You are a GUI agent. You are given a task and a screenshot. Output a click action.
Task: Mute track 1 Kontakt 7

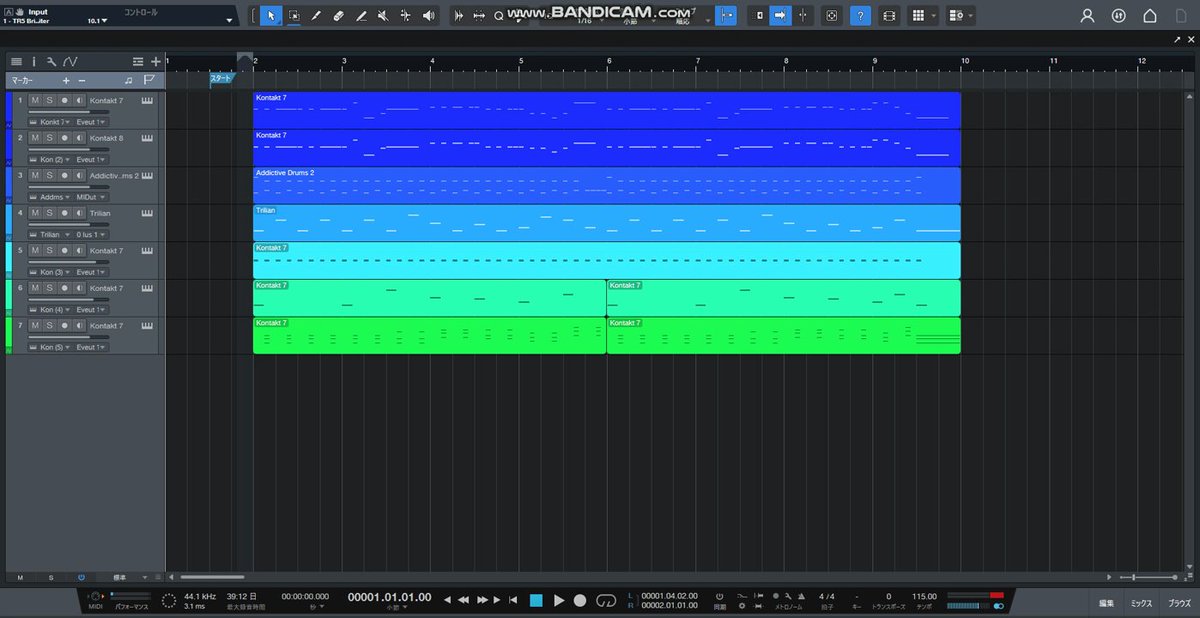point(34,101)
